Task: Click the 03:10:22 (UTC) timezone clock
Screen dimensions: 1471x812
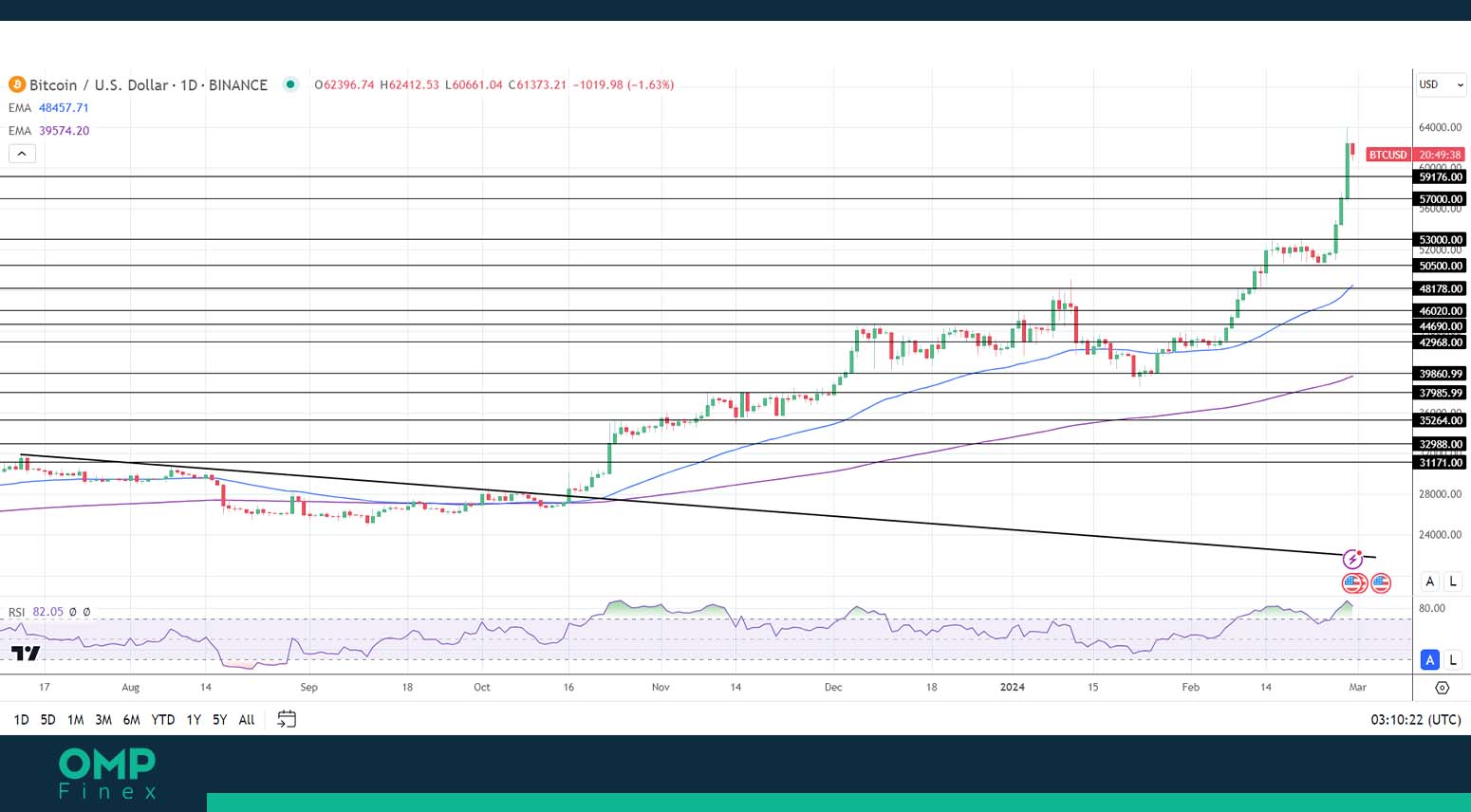Action: pyautogui.click(x=1415, y=720)
